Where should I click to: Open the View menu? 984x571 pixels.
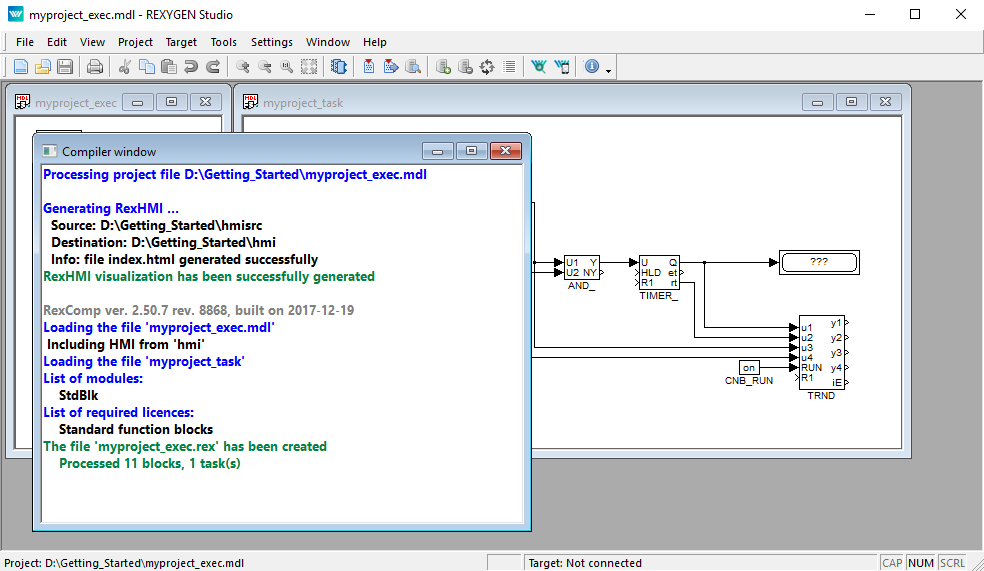92,42
